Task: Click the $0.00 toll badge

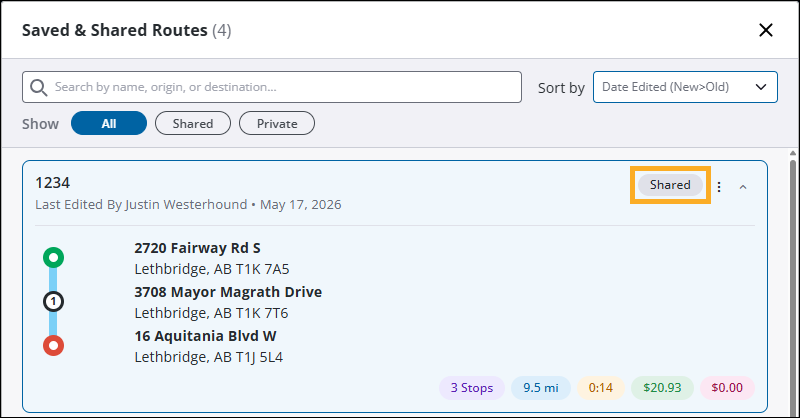Action: [727, 388]
